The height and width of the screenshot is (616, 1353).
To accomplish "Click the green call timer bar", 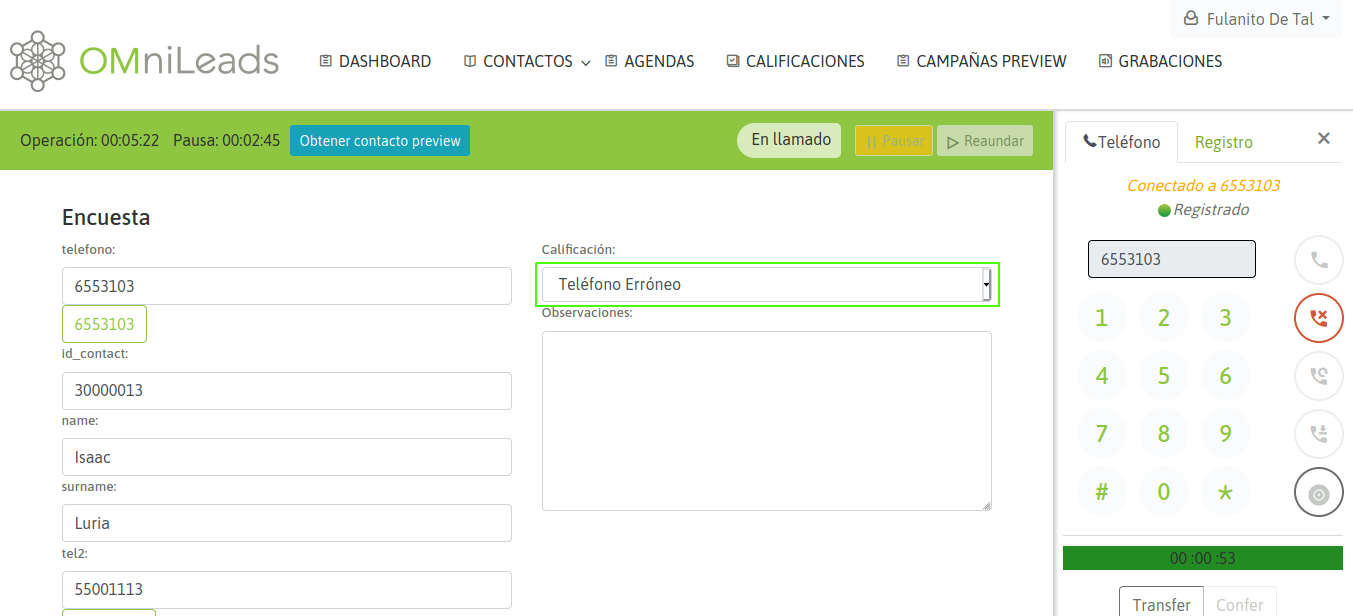I will (1202, 558).
